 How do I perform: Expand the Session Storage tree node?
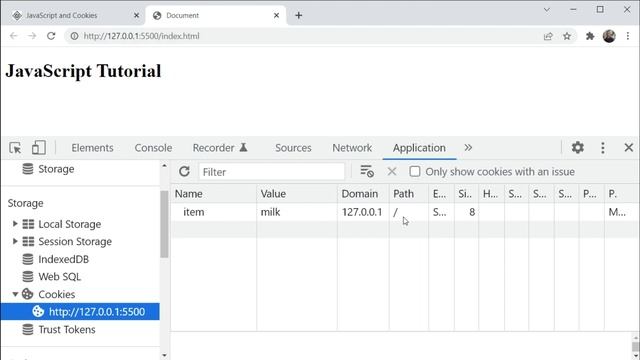tap(15, 241)
